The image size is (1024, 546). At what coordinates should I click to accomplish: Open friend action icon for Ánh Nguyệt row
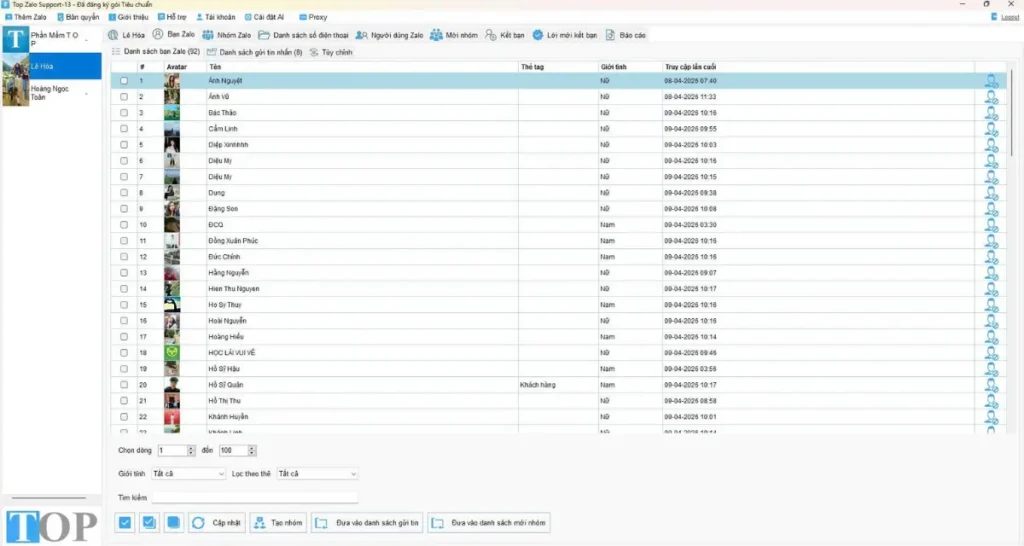point(991,81)
